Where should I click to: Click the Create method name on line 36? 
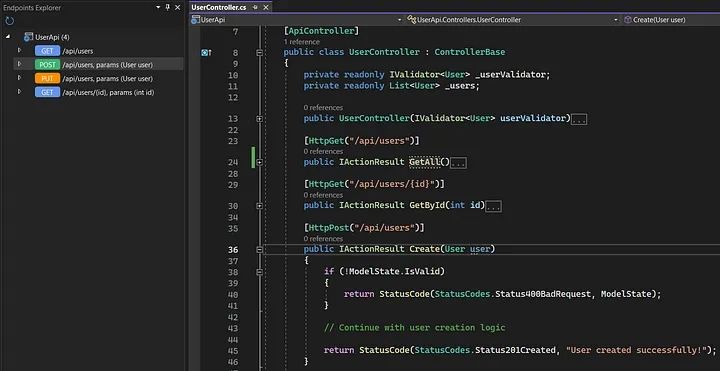click(424, 249)
